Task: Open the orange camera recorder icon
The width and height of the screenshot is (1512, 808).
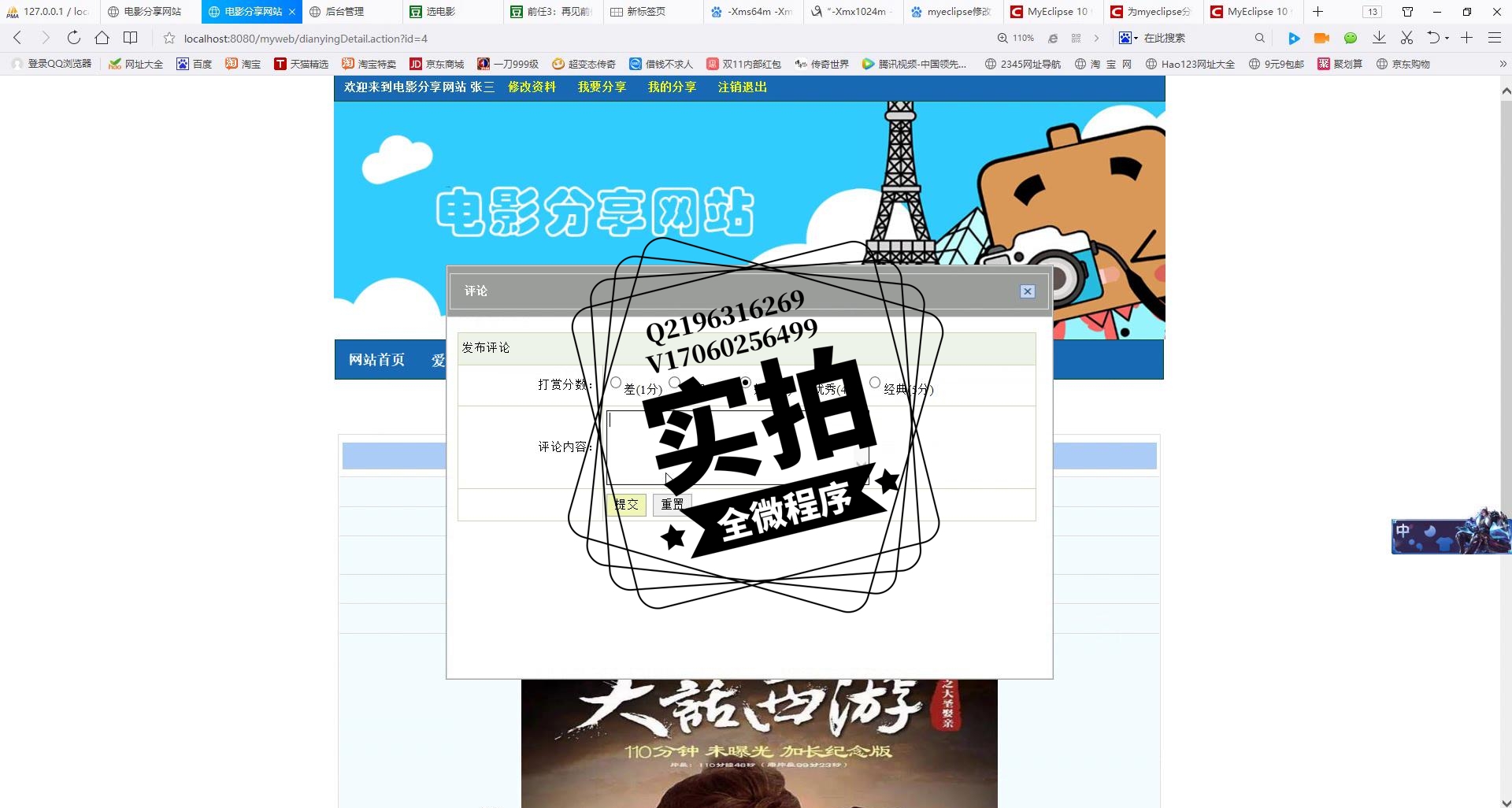Action: pos(1321,38)
